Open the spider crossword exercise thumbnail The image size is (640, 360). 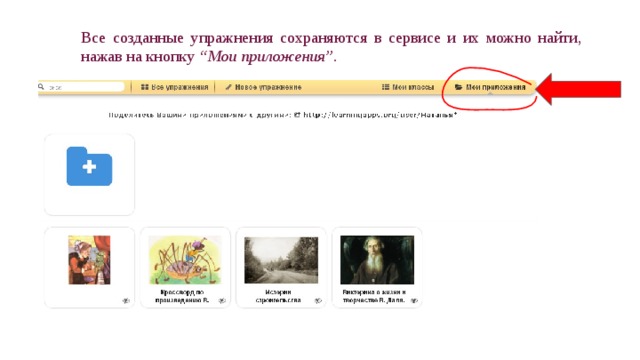(185, 260)
